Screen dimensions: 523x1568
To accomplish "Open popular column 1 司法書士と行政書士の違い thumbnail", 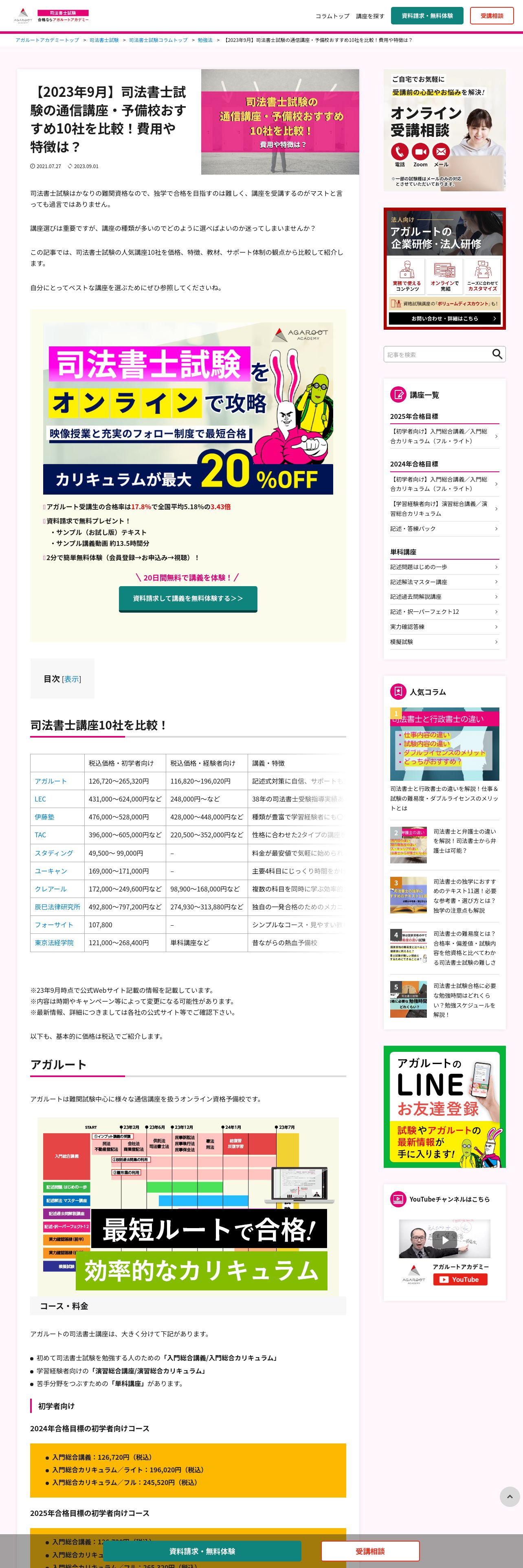I will [444, 744].
